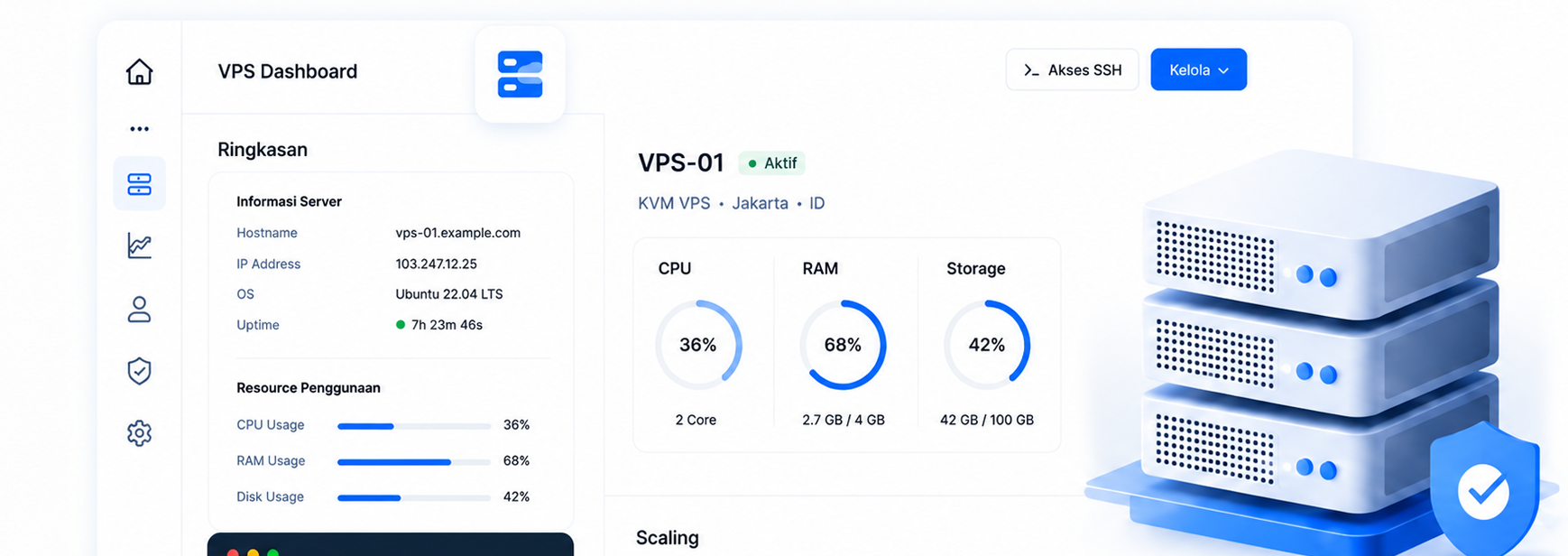Click the blue server logo tile
This screenshot has width=1568, height=556.
tap(520, 74)
